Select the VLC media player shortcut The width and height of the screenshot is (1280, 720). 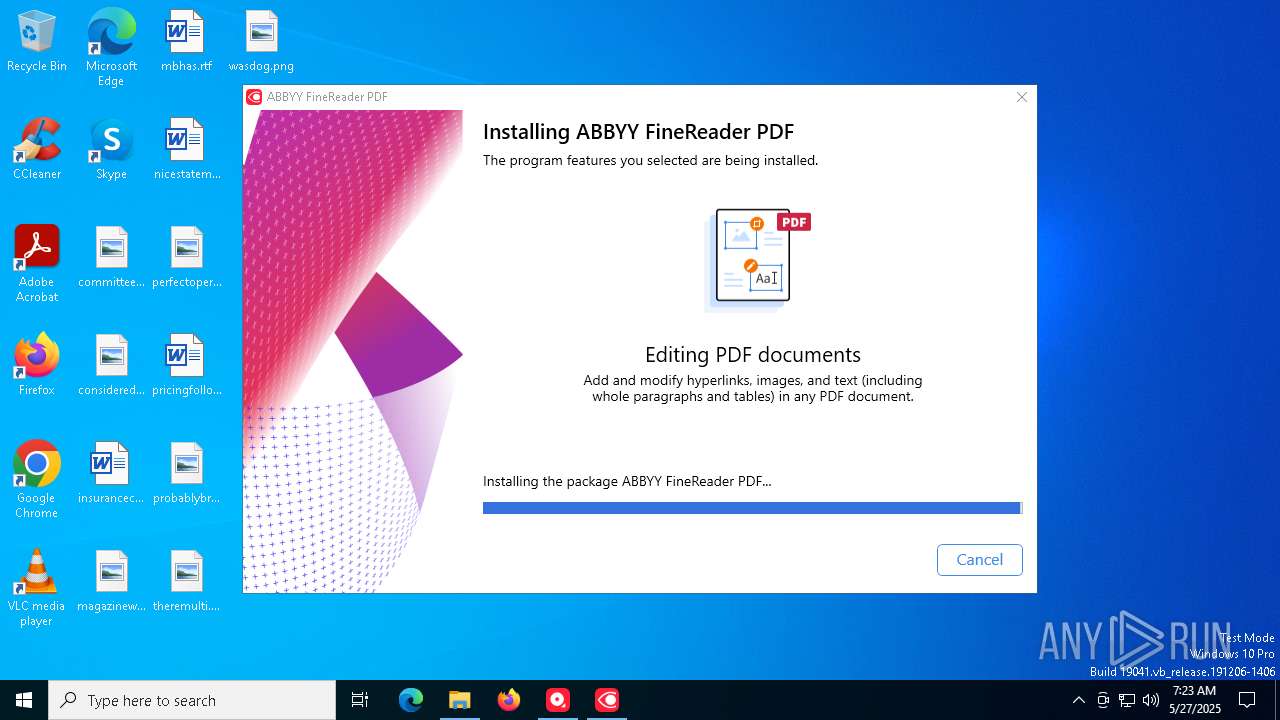[x=37, y=588]
